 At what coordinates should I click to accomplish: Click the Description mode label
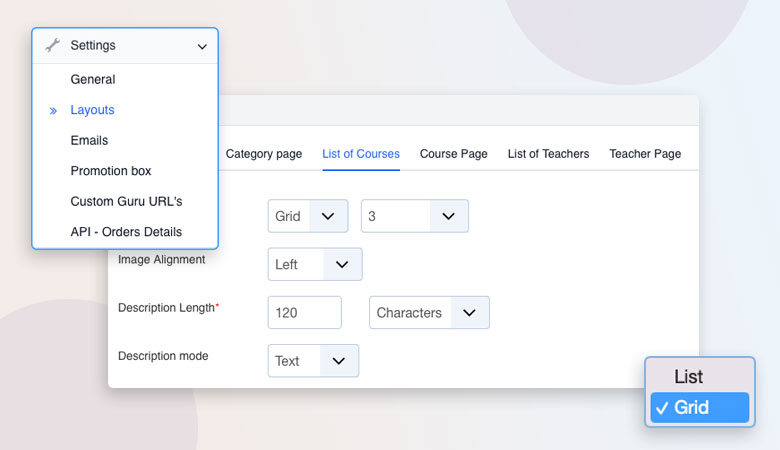[163, 356]
